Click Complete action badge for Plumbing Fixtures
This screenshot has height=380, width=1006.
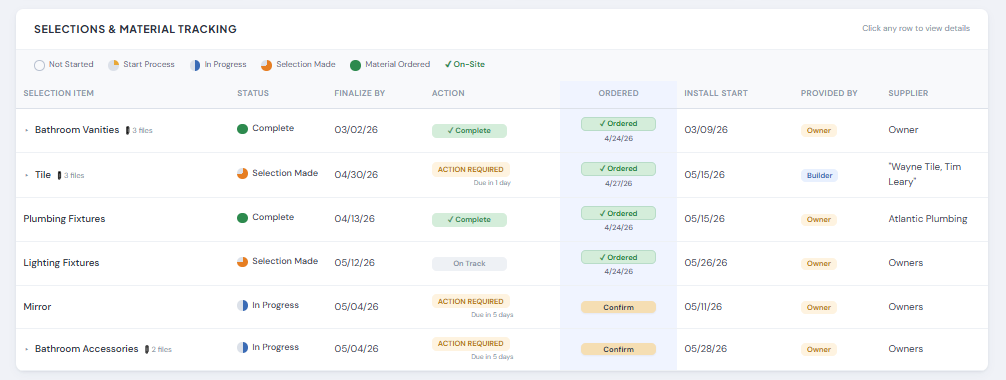469,220
